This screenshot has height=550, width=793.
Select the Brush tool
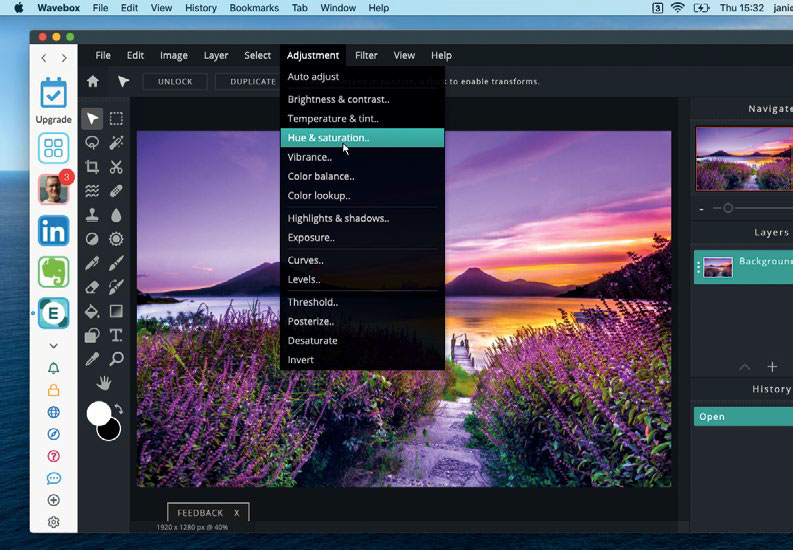[116, 263]
